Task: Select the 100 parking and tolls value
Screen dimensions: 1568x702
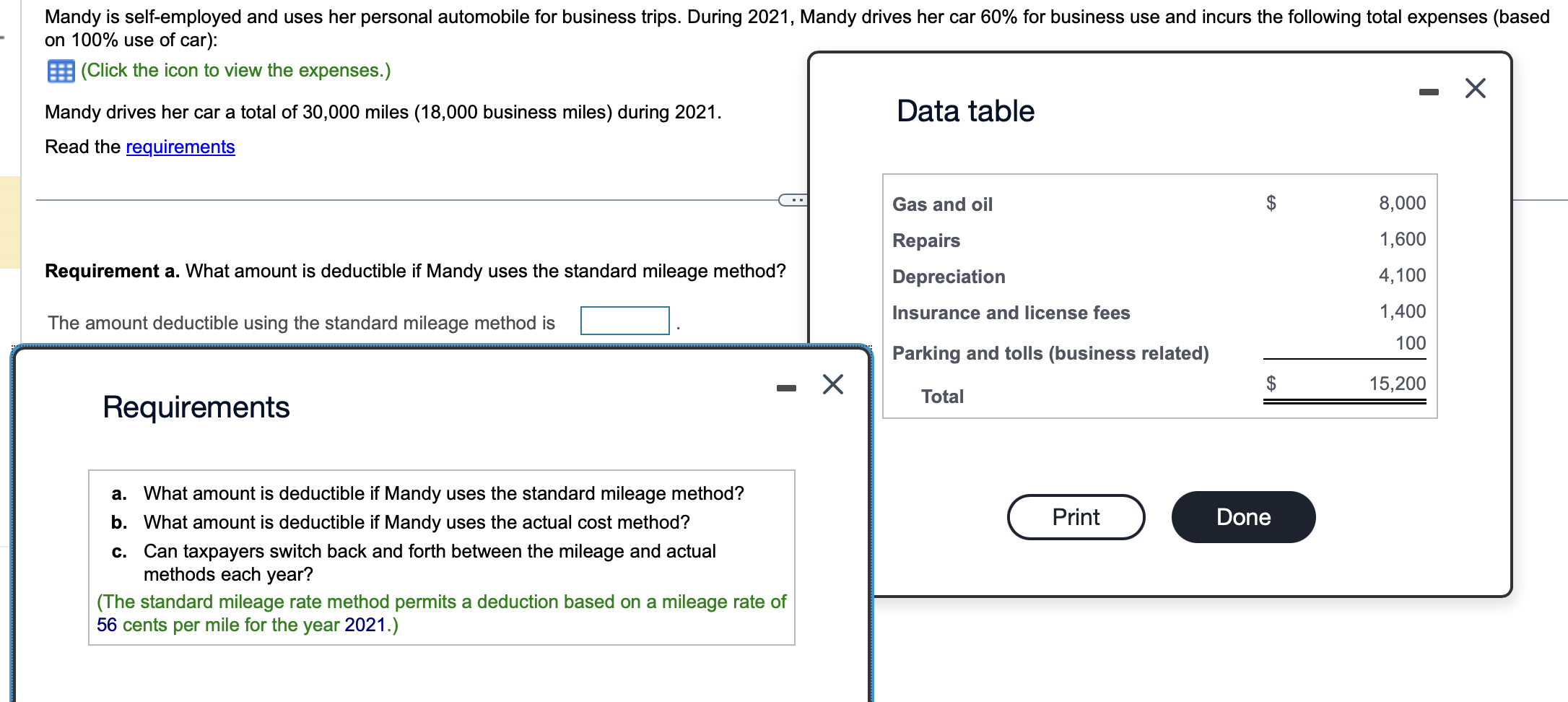Action: click(x=1411, y=343)
